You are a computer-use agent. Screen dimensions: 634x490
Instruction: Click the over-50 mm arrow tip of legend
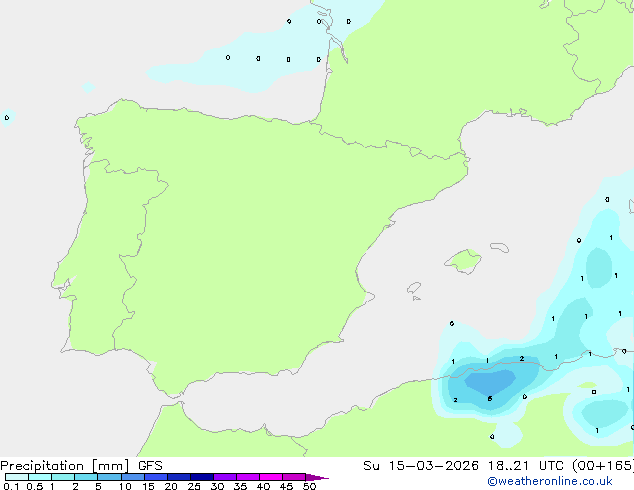[x=317, y=477]
